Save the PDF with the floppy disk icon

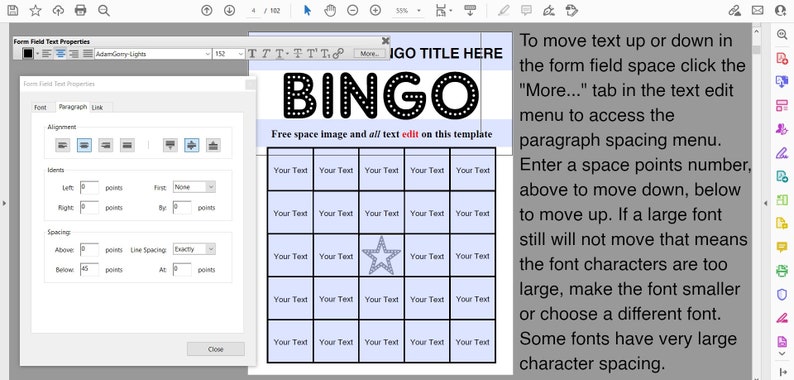13,10
